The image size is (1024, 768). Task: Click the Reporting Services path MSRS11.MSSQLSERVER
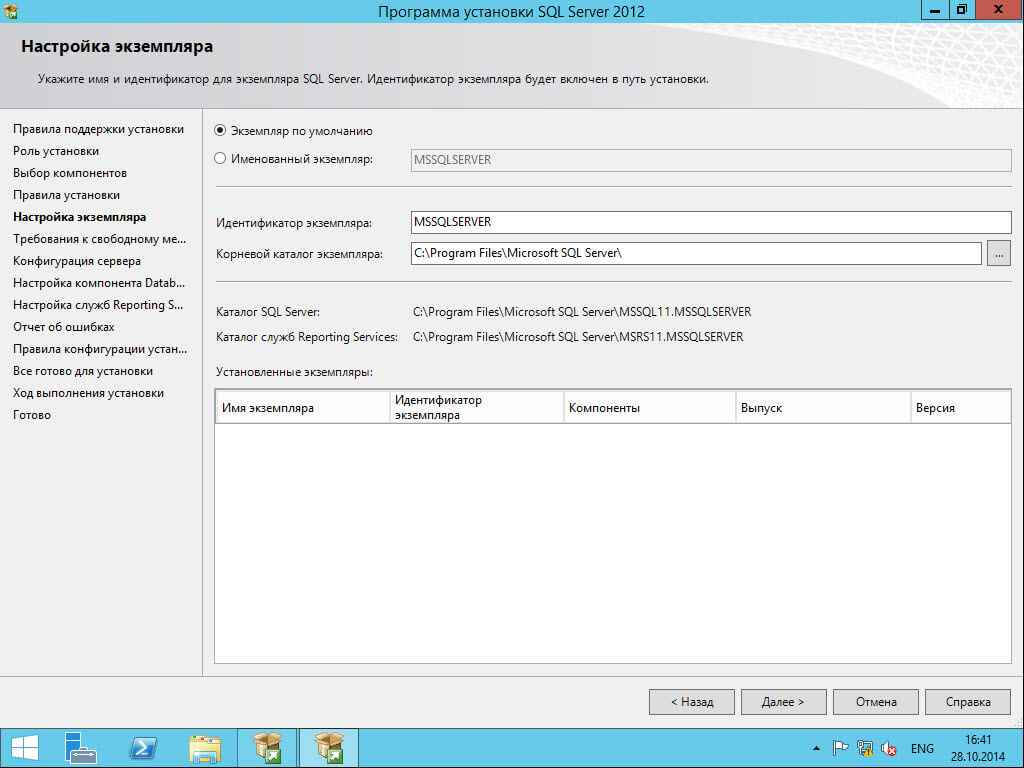[x=578, y=337]
